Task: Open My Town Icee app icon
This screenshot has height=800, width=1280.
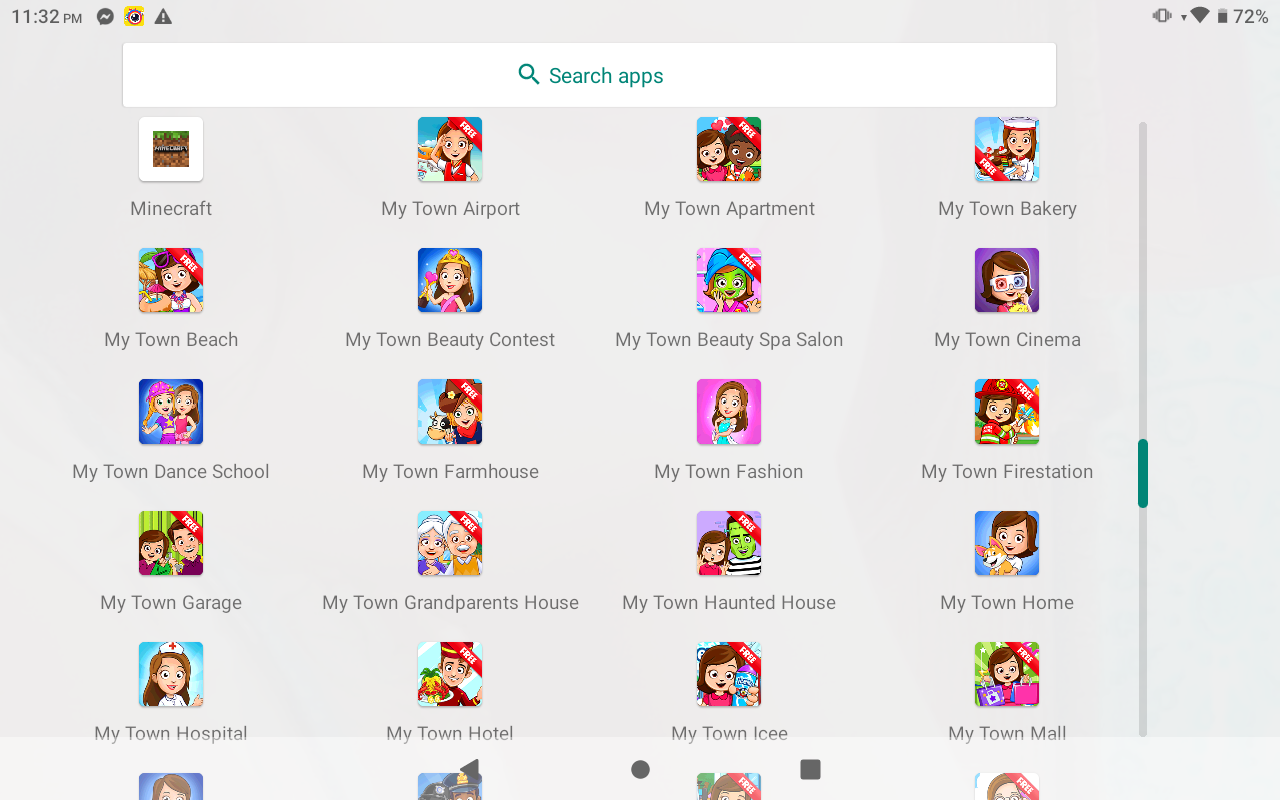Action: [729, 674]
